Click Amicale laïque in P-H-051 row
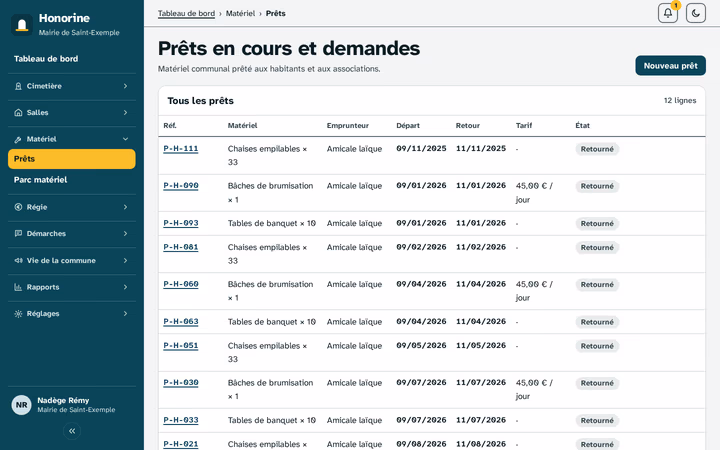720x450 pixels. tap(354, 346)
